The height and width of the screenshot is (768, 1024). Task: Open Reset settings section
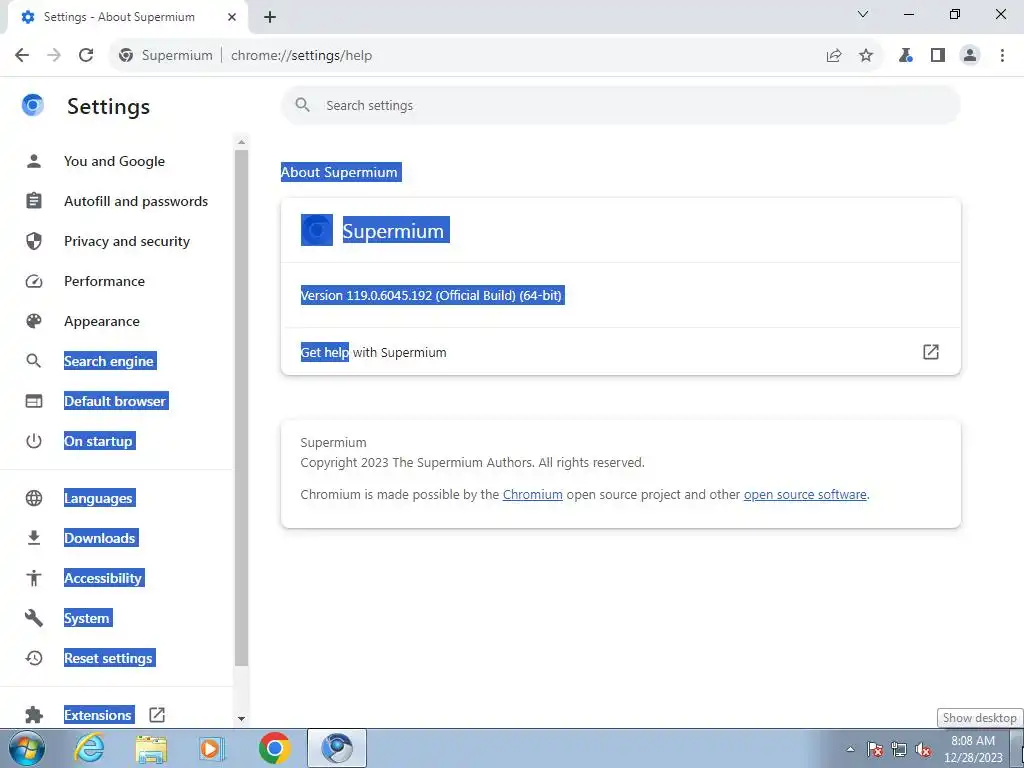pyautogui.click(x=109, y=658)
